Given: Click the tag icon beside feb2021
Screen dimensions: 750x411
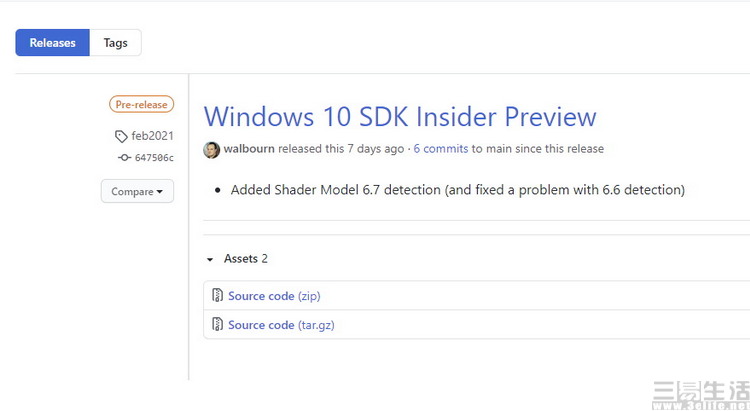Looking at the screenshot, I should coord(121,136).
